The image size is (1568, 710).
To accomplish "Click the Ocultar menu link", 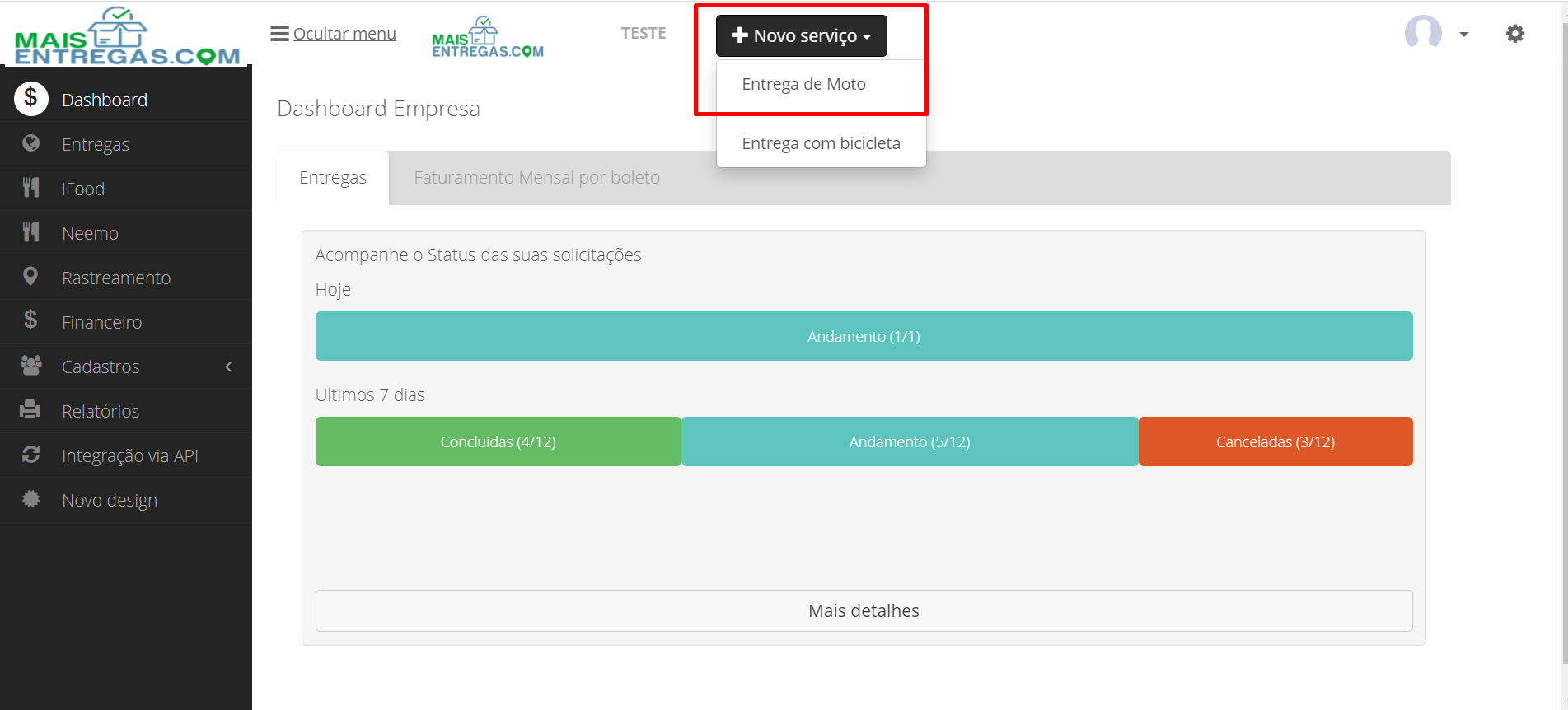I will (x=344, y=34).
